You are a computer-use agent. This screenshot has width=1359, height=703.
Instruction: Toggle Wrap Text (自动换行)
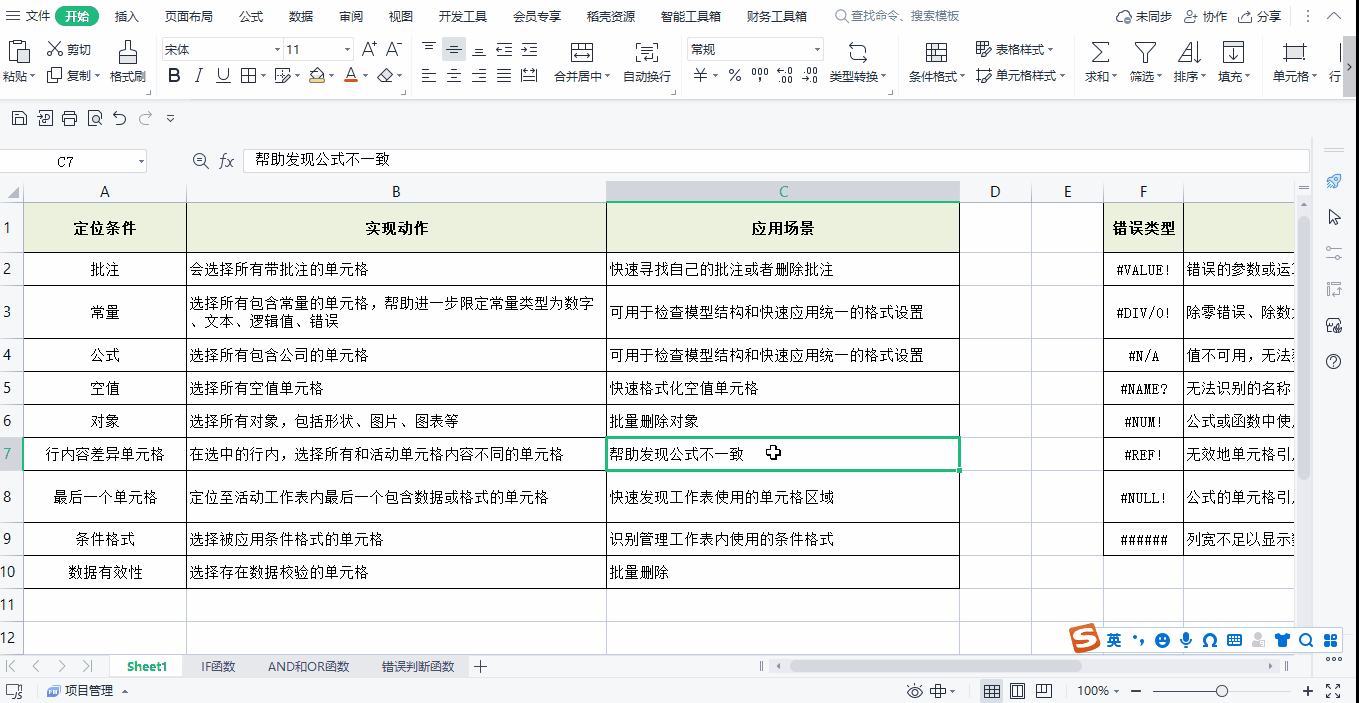pos(647,61)
